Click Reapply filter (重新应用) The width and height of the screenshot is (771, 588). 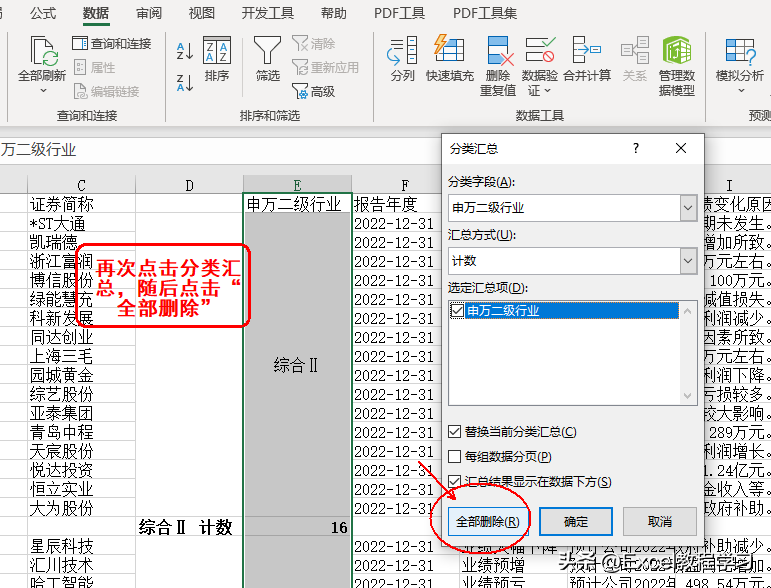point(325,67)
